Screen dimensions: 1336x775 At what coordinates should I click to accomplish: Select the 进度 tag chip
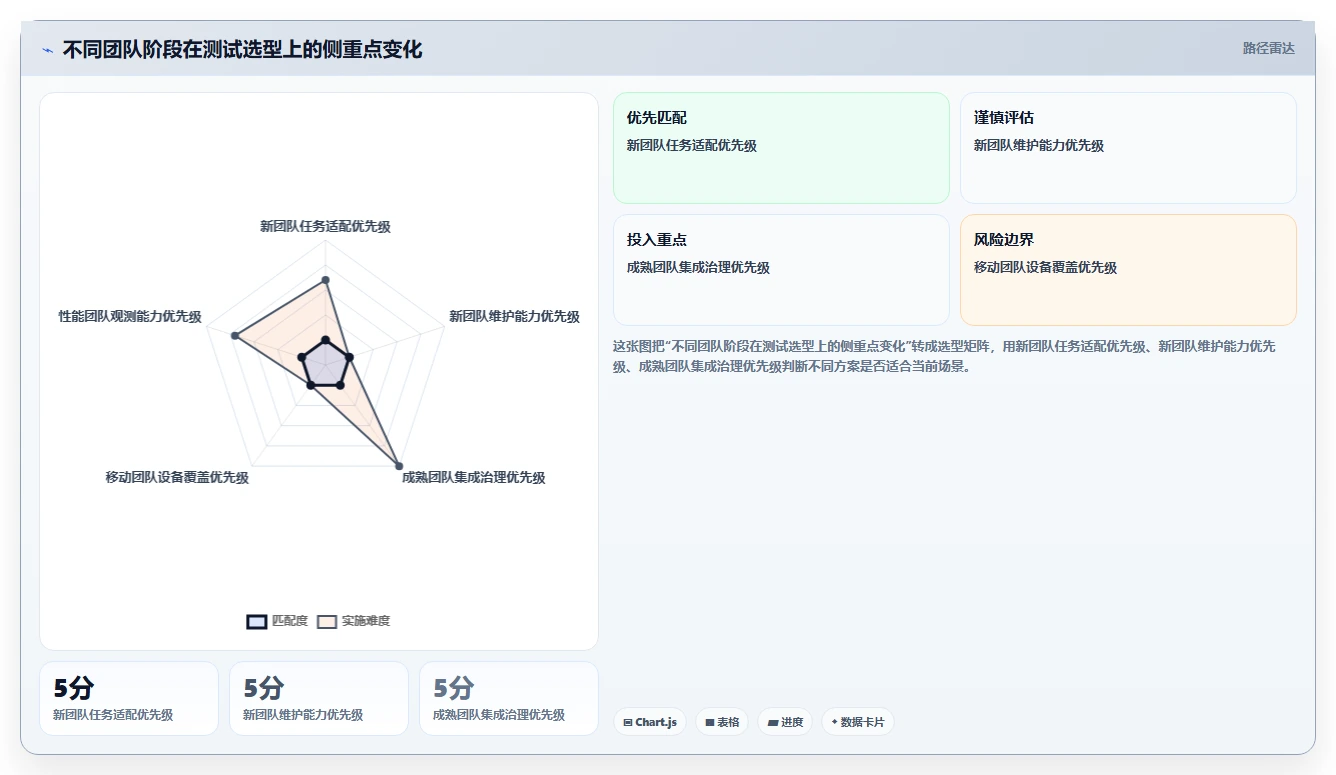coord(785,722)
